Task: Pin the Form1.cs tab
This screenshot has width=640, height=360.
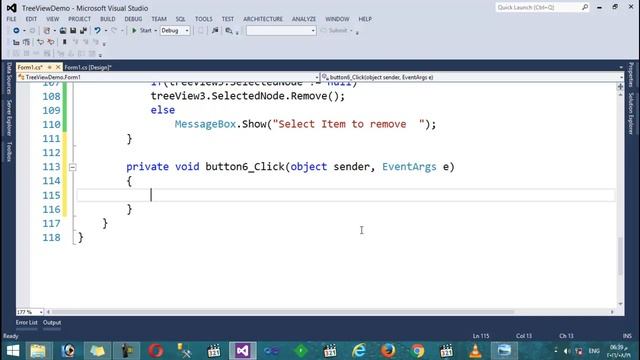Action: point(49,67)
